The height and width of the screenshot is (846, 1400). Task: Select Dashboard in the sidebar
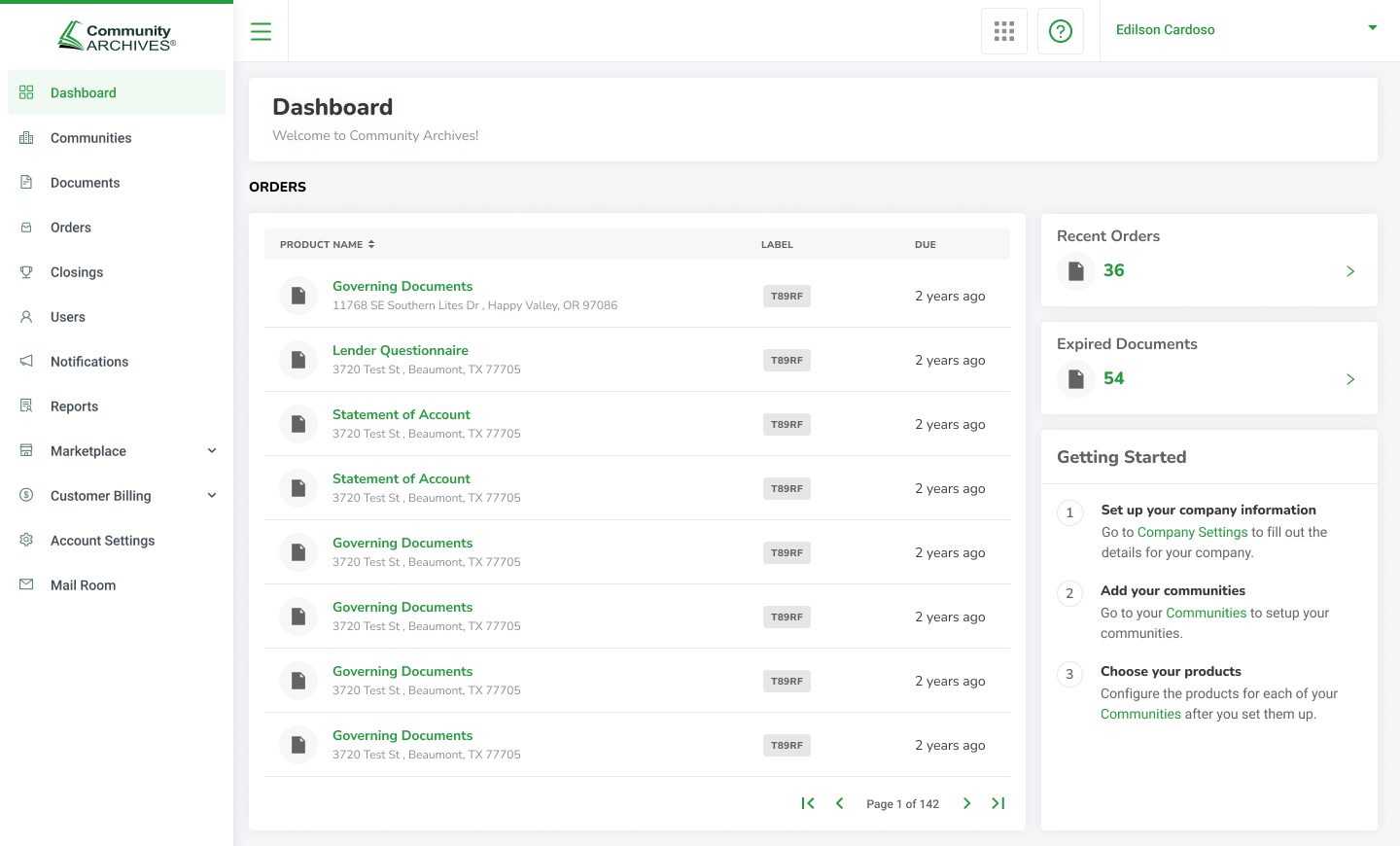point(117,92)
